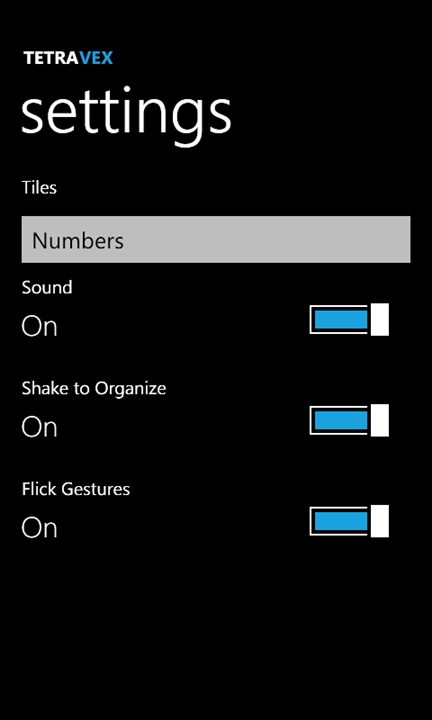Tap the Flick Gestures label
The width and height of the screenshot is (432, 720).
pos(76,489)
